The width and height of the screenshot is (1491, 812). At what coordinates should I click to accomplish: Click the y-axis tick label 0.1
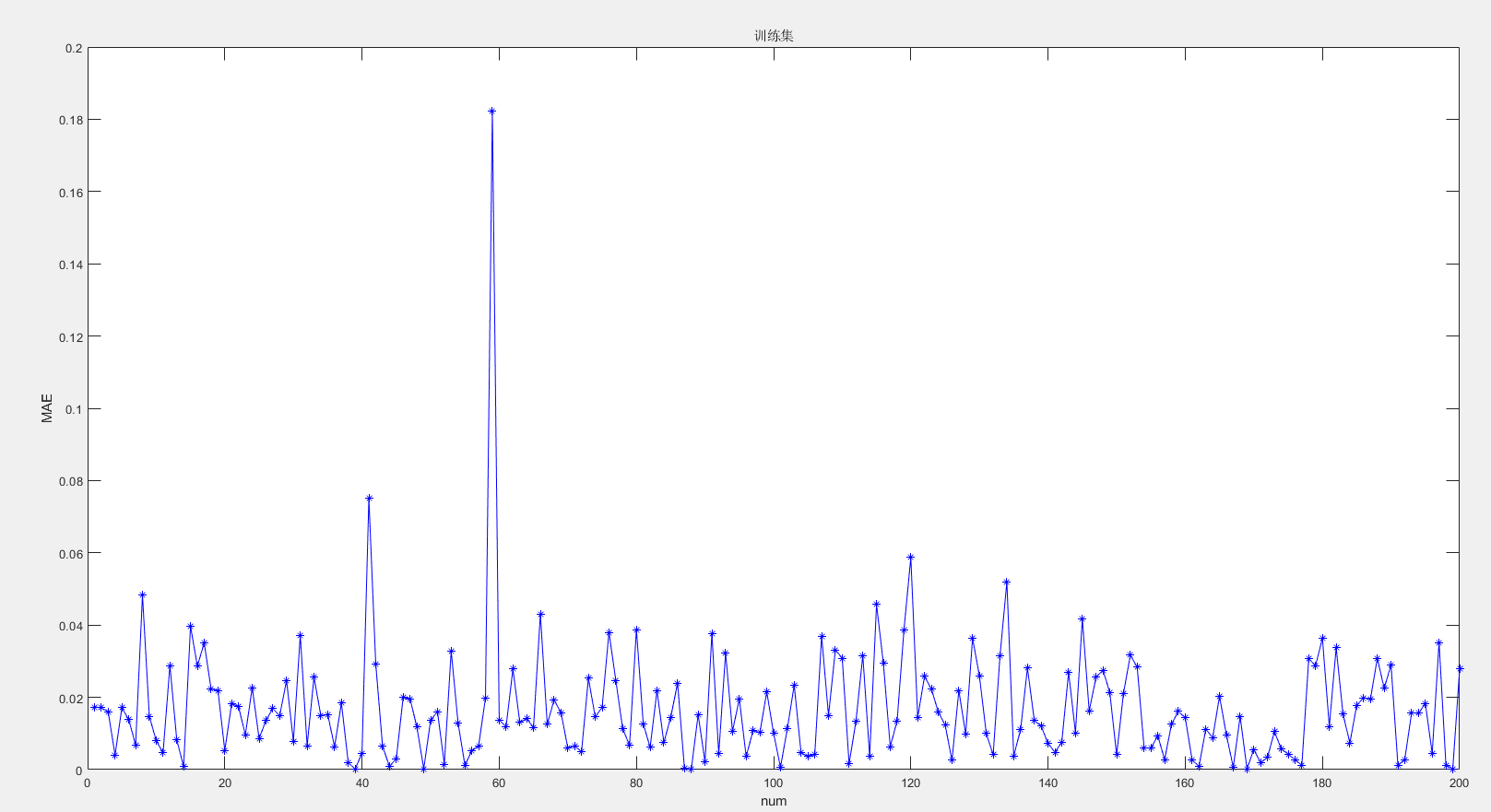tap(74, 409)
